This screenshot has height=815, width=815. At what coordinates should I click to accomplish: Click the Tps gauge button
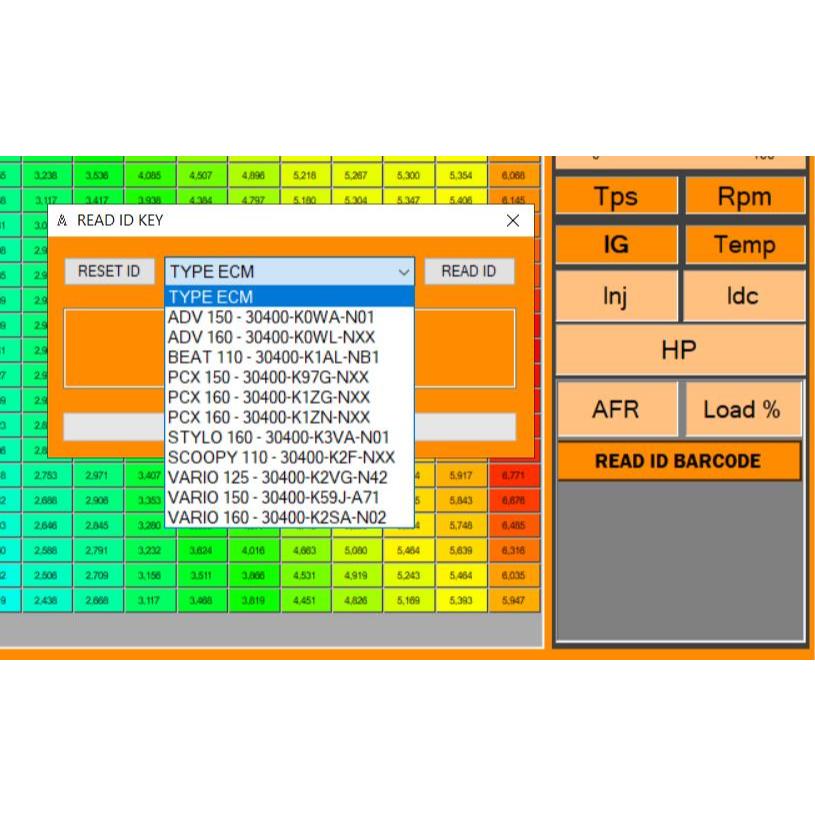click(x=616, y=196)
